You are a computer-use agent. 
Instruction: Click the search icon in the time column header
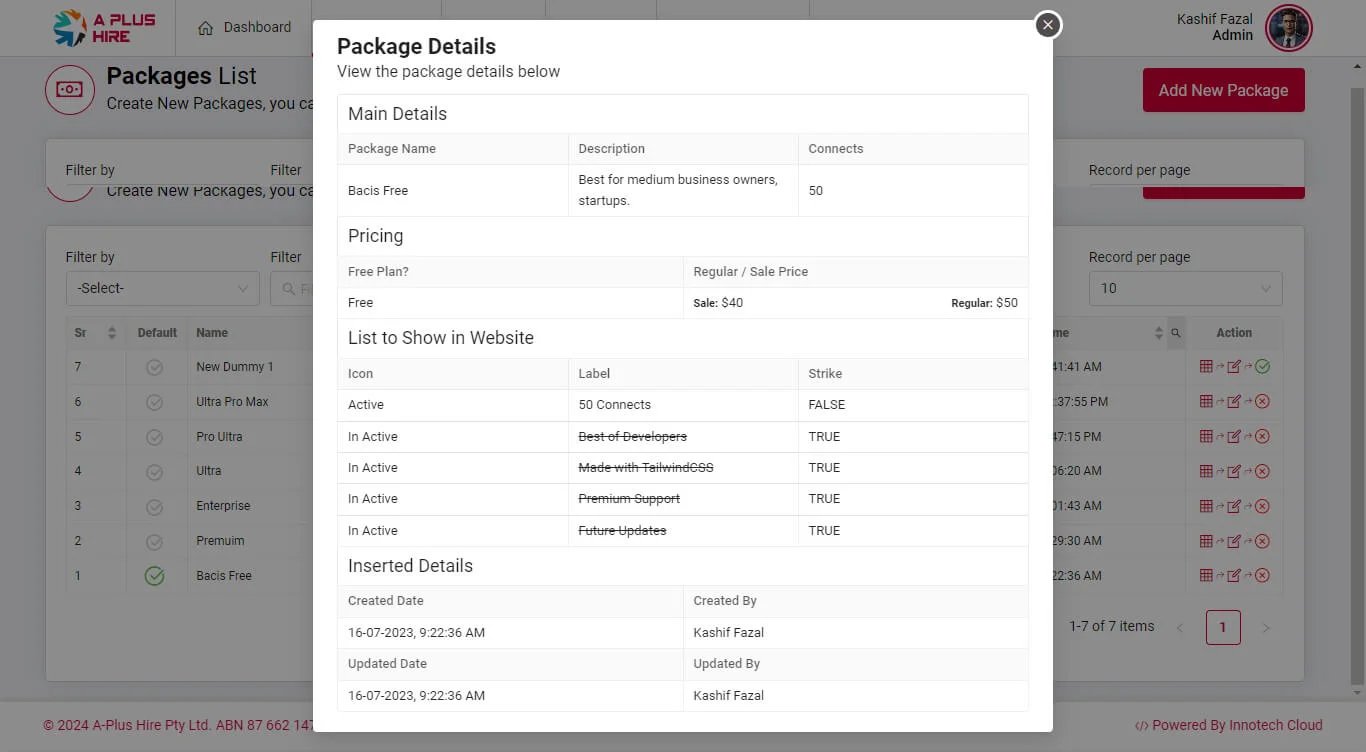tap(1175, 333)
